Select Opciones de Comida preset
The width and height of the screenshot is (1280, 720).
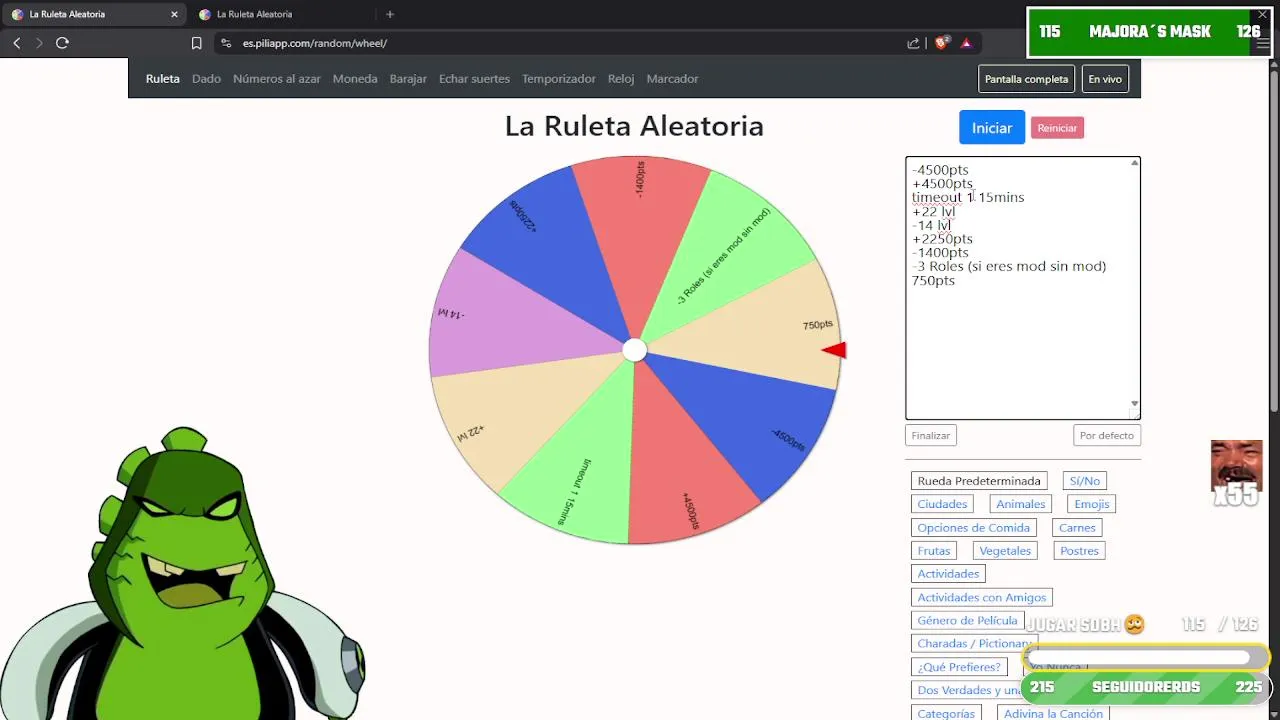(973, 528)
